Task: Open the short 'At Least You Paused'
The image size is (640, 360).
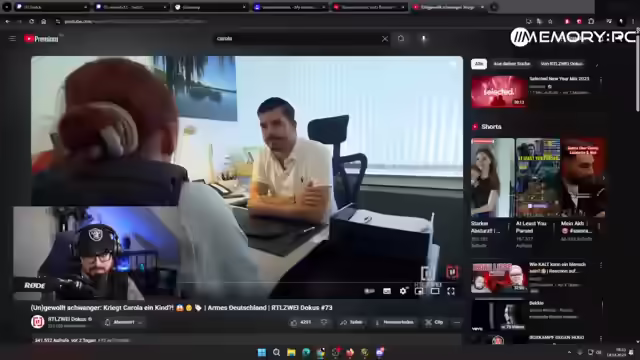Action: pyautogui.click(x=538, y=178)
